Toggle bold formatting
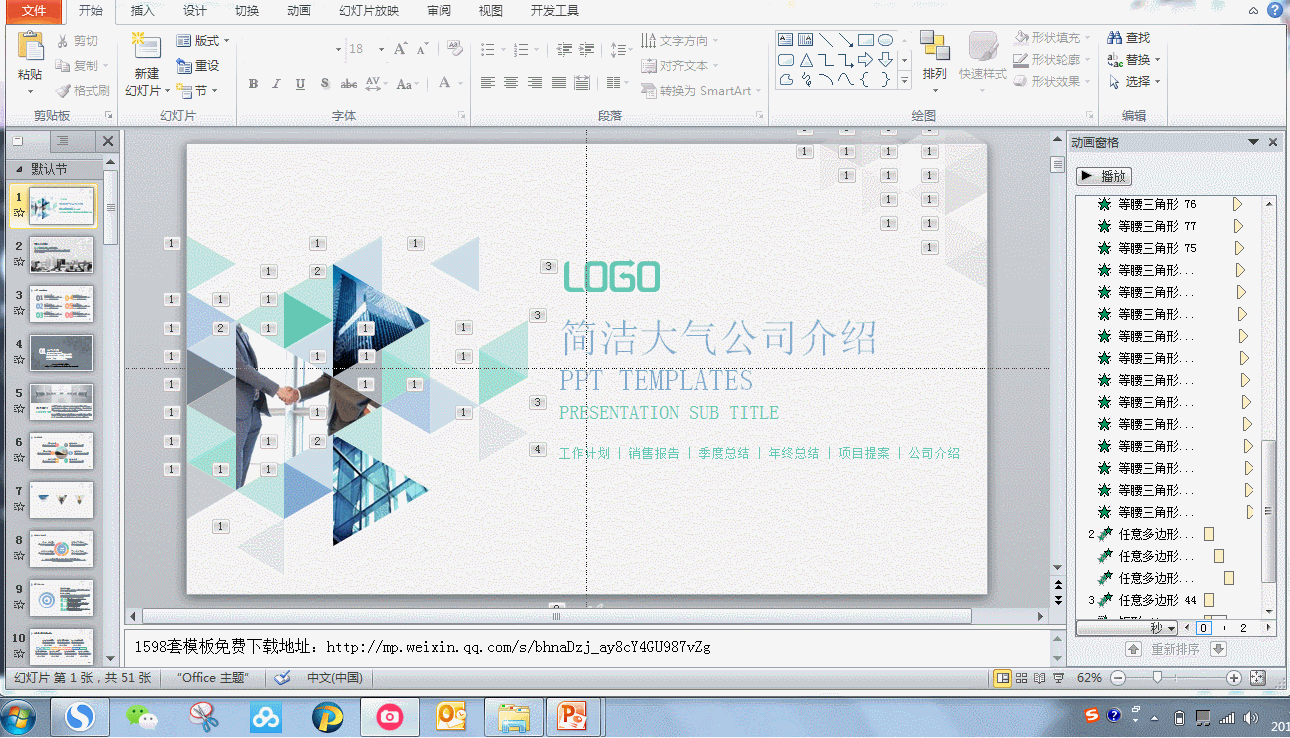 (x=253, y=84)
